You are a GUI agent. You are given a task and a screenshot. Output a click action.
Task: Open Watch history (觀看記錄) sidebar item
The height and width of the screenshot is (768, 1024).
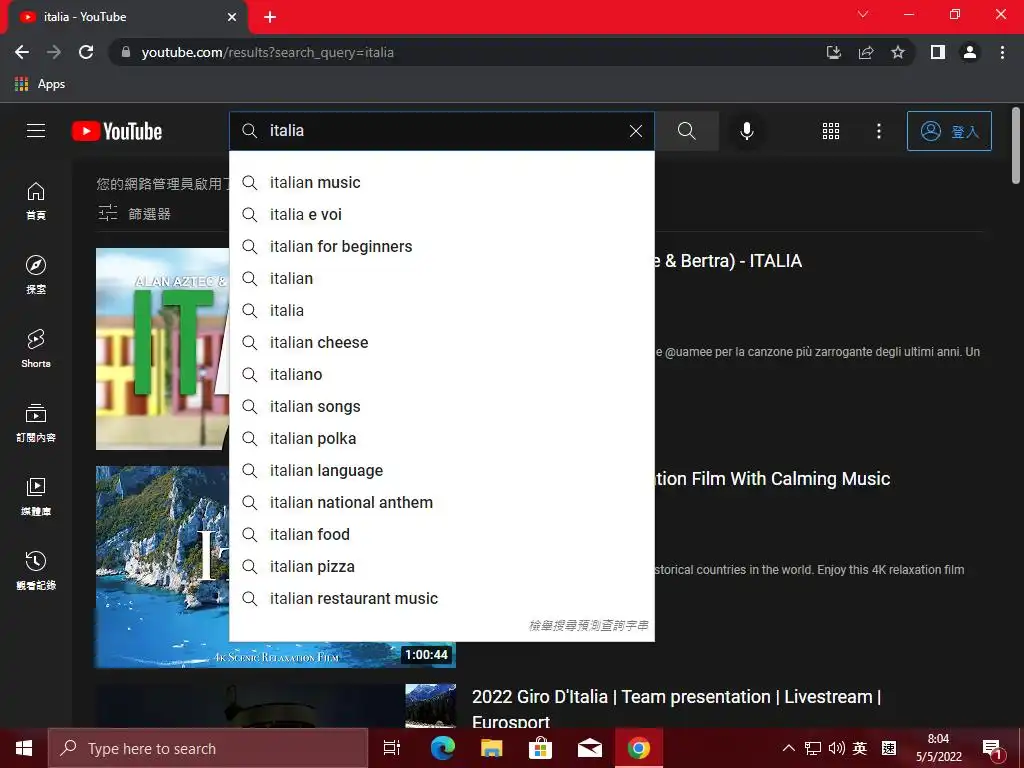point(36,570)
